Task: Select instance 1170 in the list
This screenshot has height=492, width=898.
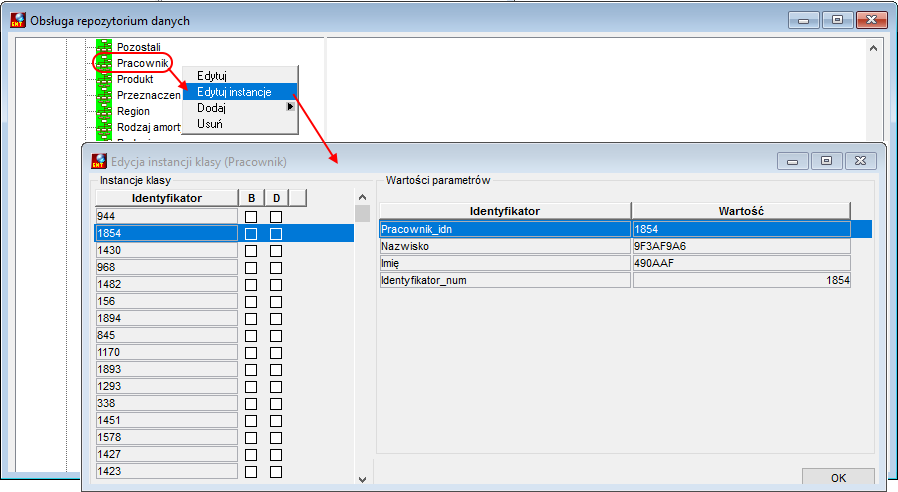Action: point(166,352)
